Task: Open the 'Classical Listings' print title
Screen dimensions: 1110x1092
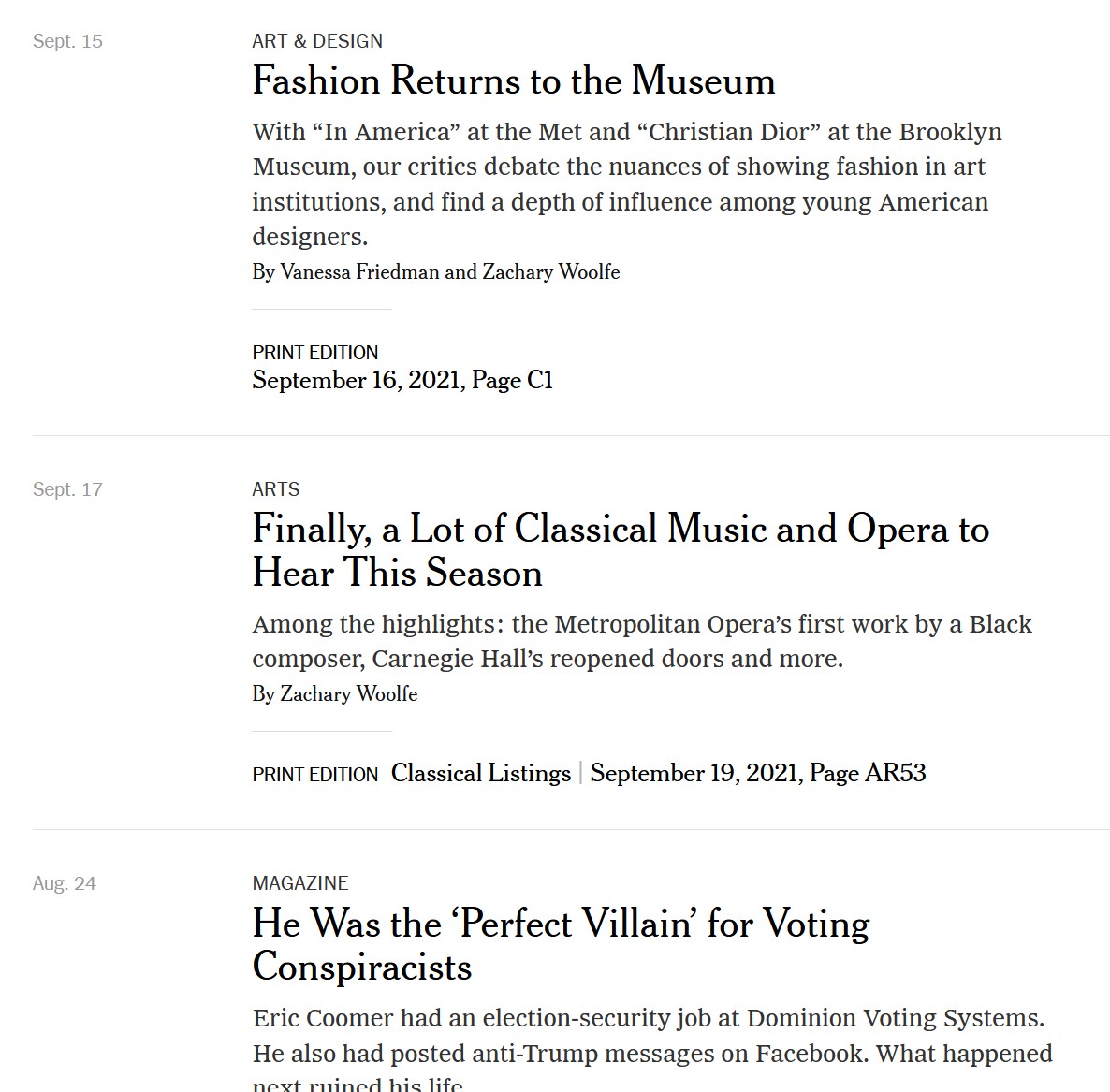Action: (x=481, y=773)
